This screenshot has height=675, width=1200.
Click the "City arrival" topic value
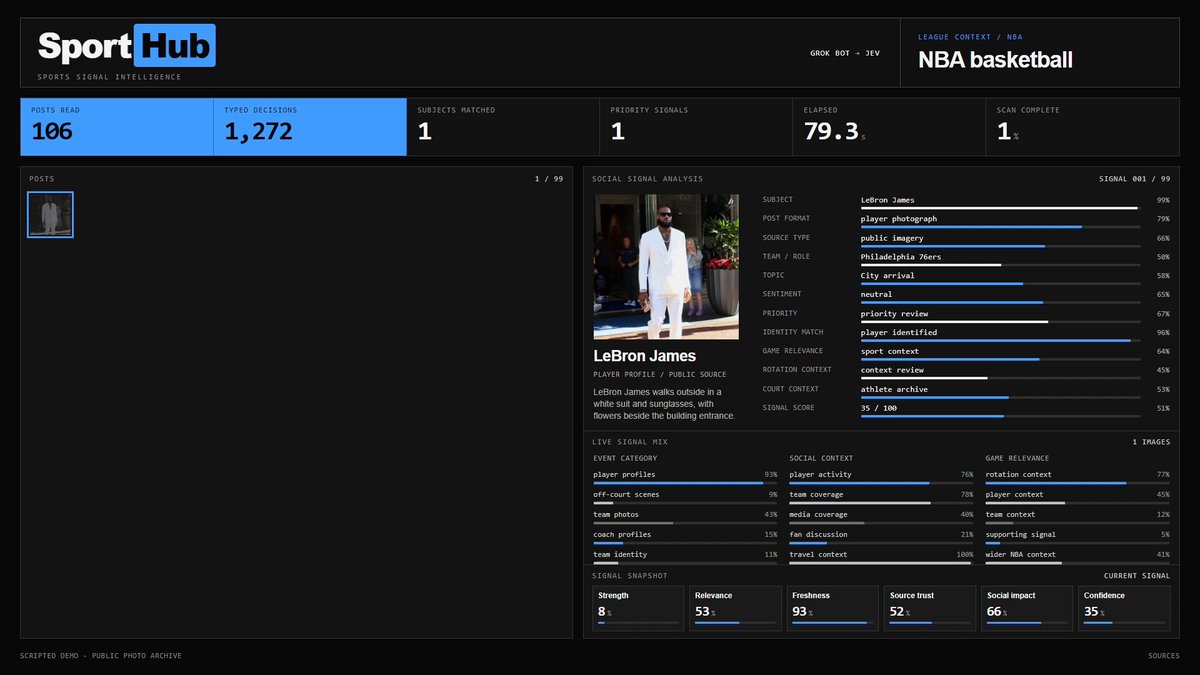[888, 276]
